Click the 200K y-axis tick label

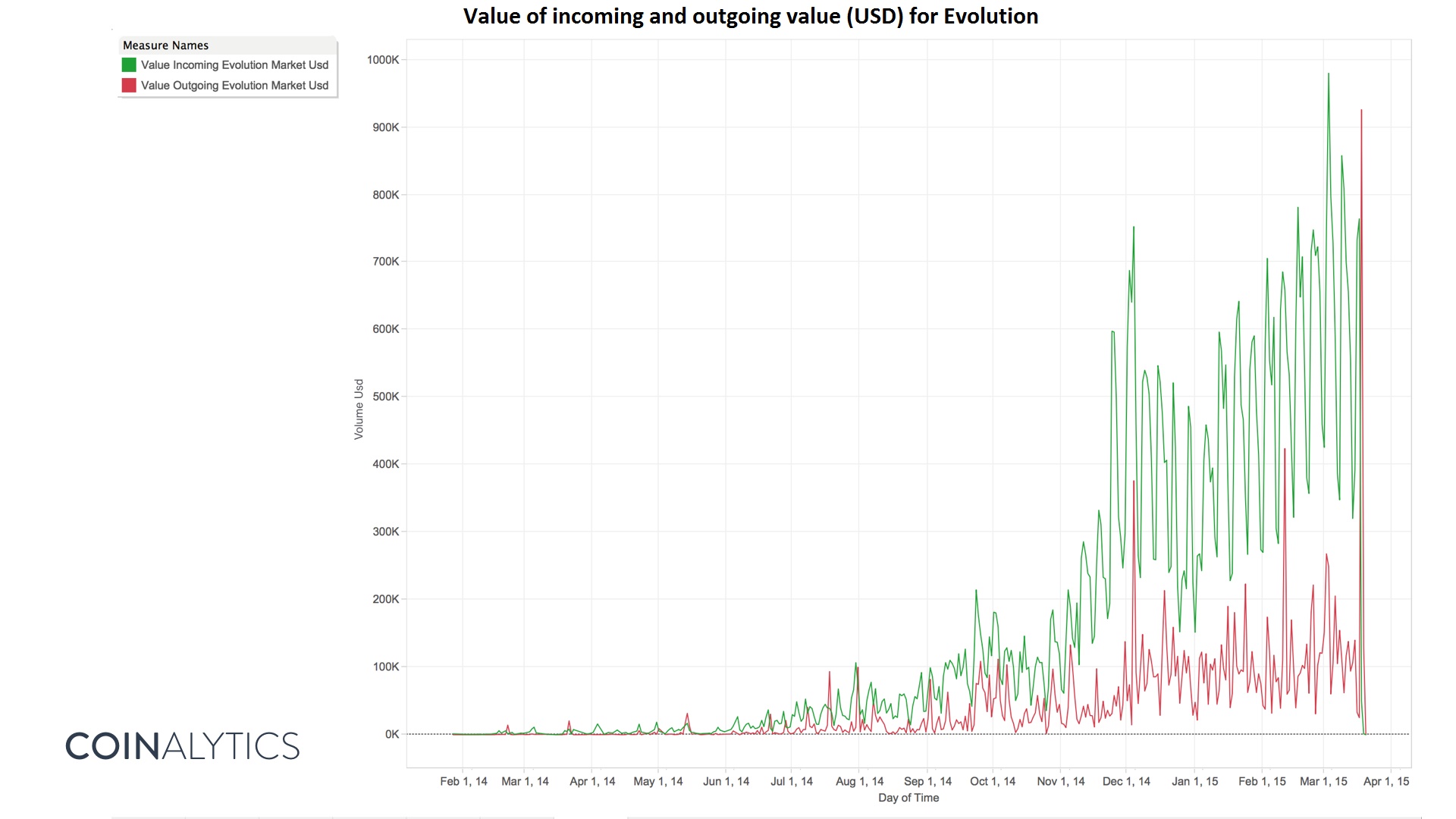pos(385,599)
